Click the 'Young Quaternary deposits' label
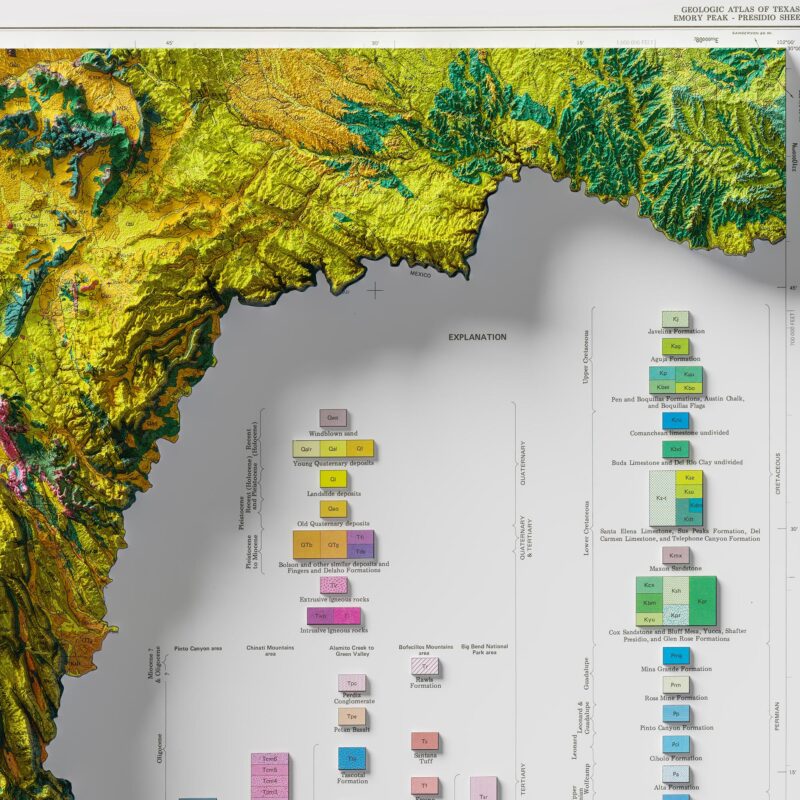Screen dimensions: 800x800 333,463
